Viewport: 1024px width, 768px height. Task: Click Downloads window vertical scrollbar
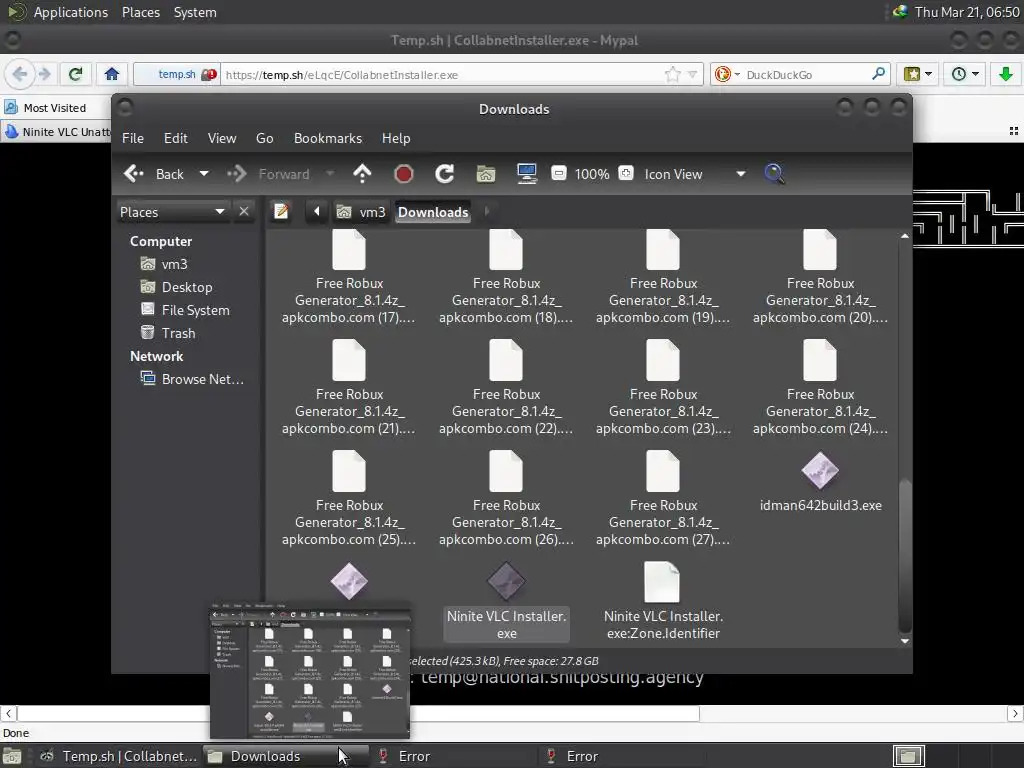point(904,555)
